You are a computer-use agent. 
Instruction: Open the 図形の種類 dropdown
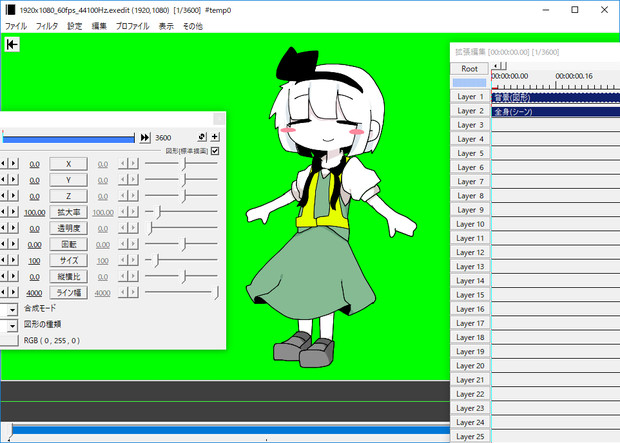(x=10, y=324)
